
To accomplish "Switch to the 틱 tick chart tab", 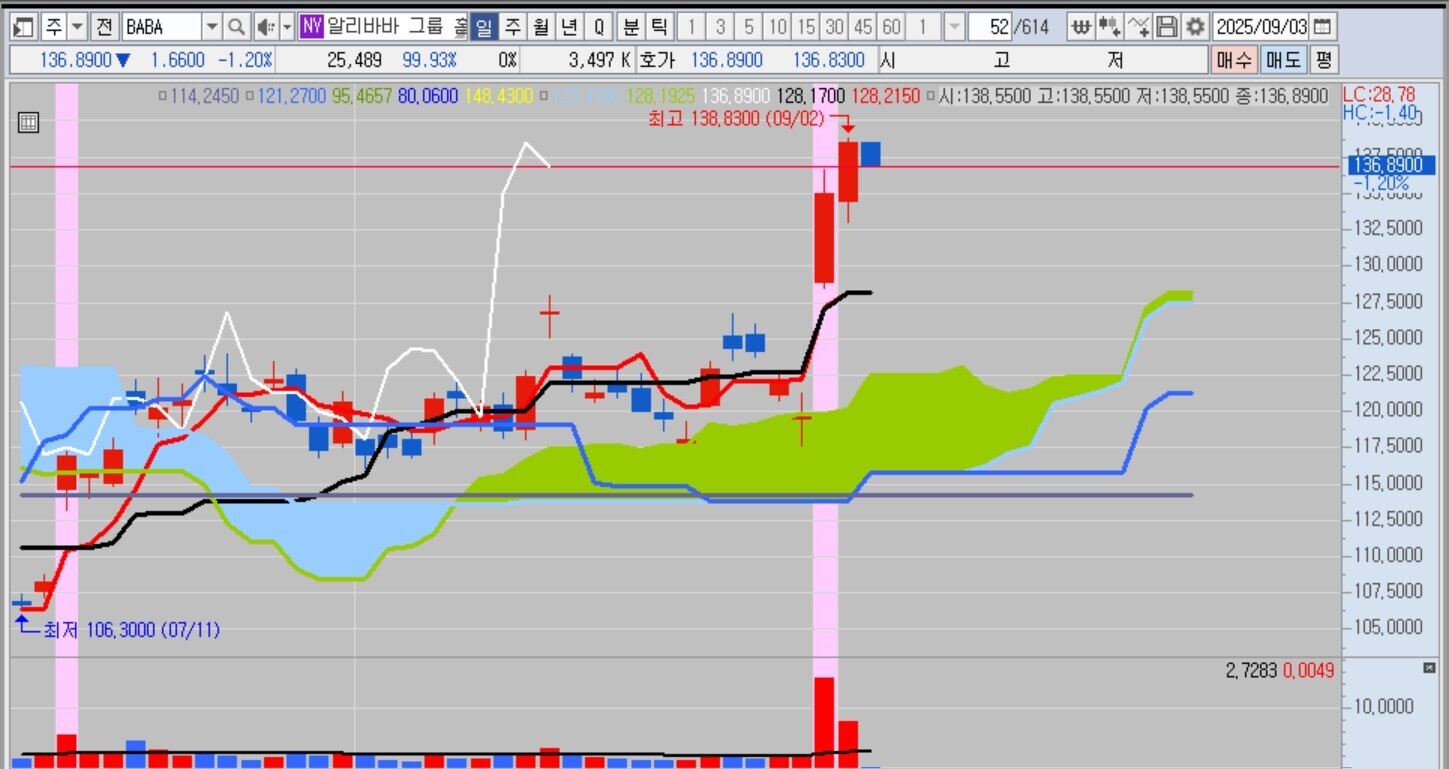I will click(x=659, y=26).
